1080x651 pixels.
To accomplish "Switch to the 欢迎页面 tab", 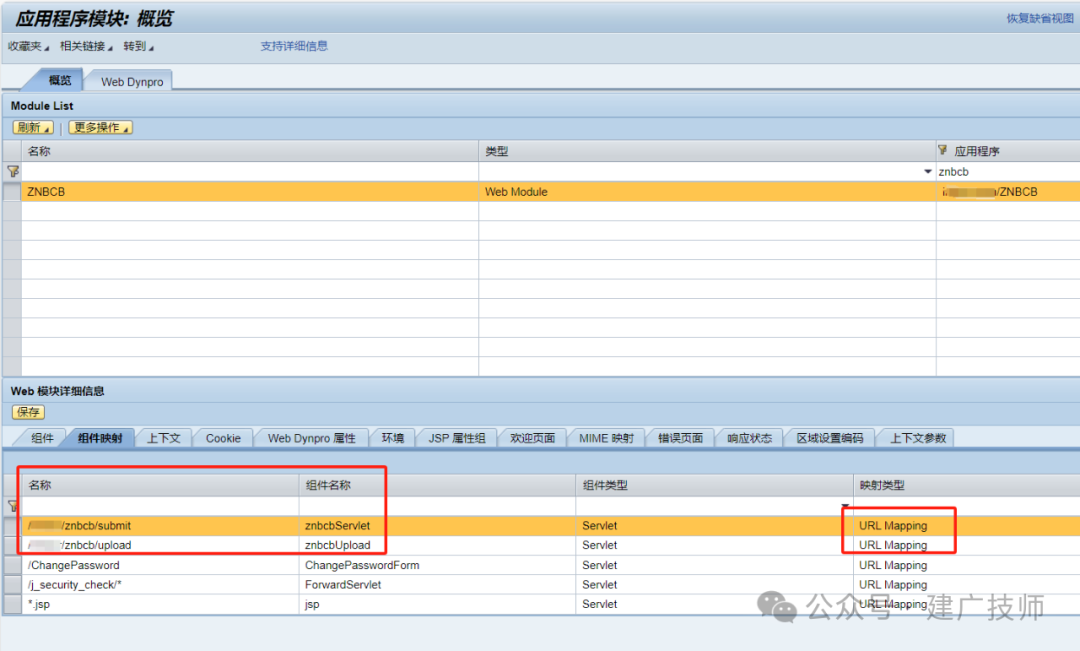I will (x=532, y=438).
